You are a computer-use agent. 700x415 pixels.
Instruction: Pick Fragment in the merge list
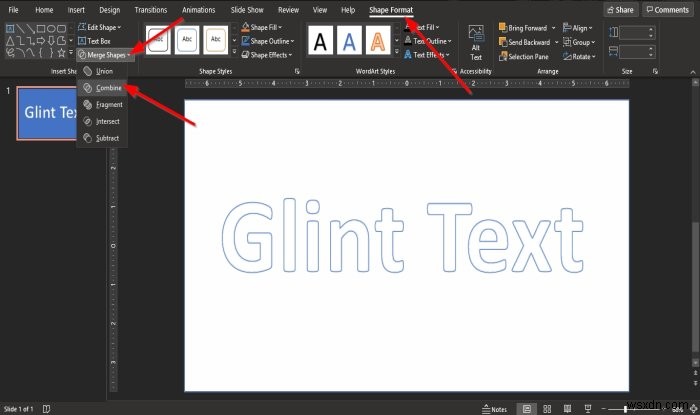pyautogui.click(x=102, y=105)
